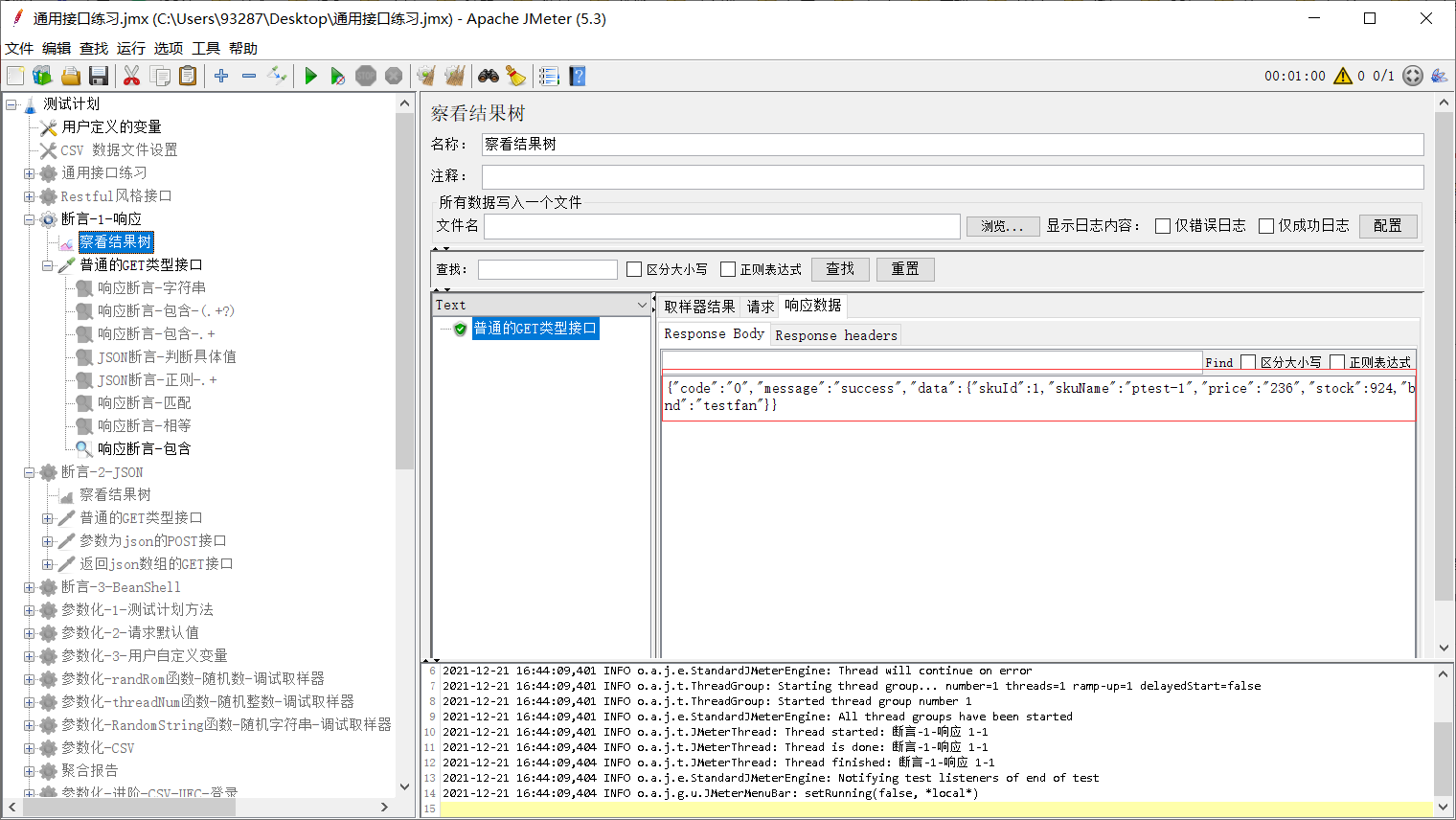Open the Function Helper list icon
The height and width of the screenshot is (820, 1456).
pos(549,76)
